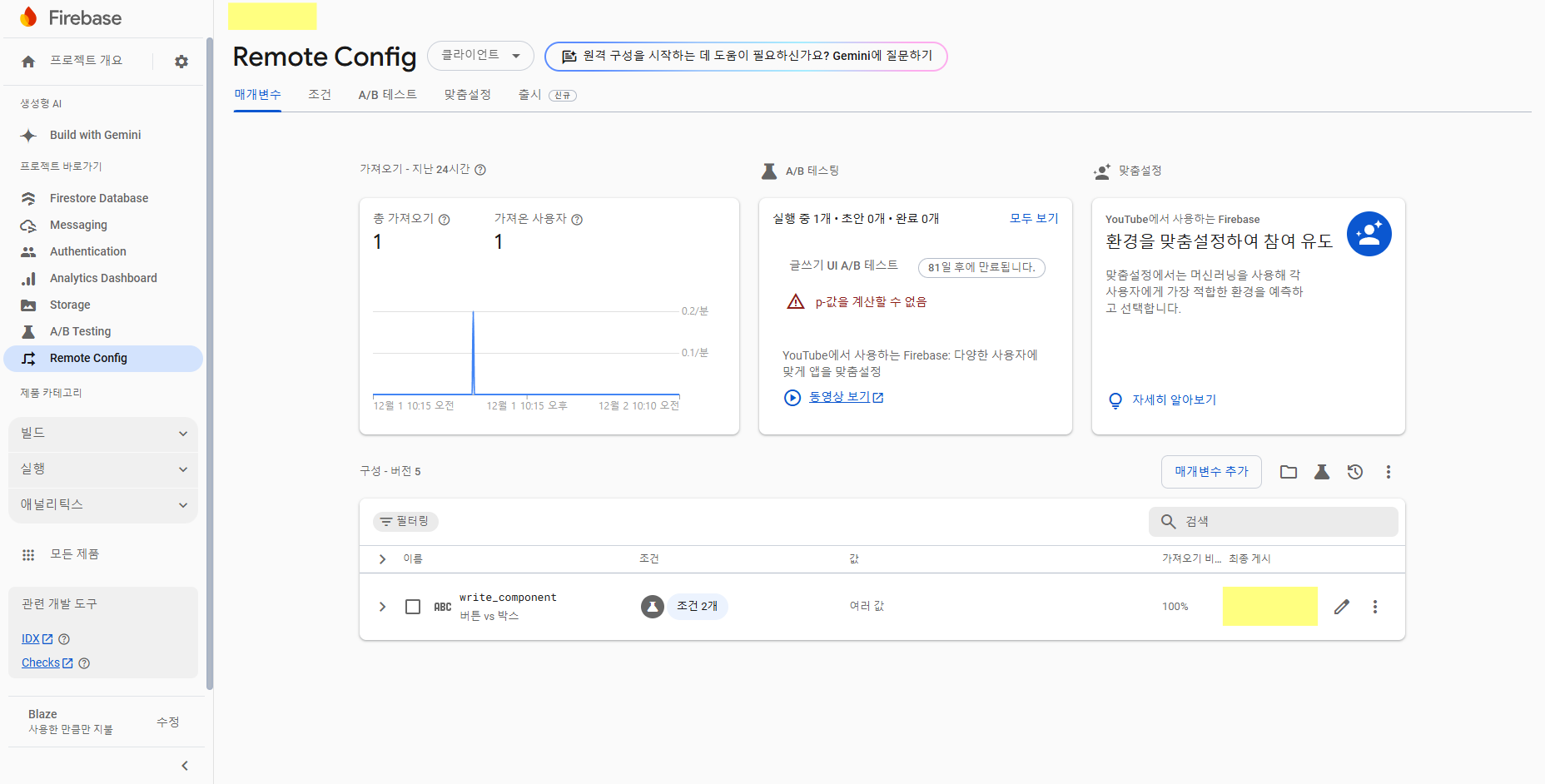
Task: Click the A/B test flask toolbar icon
Action: click(x=1322, y=472)
